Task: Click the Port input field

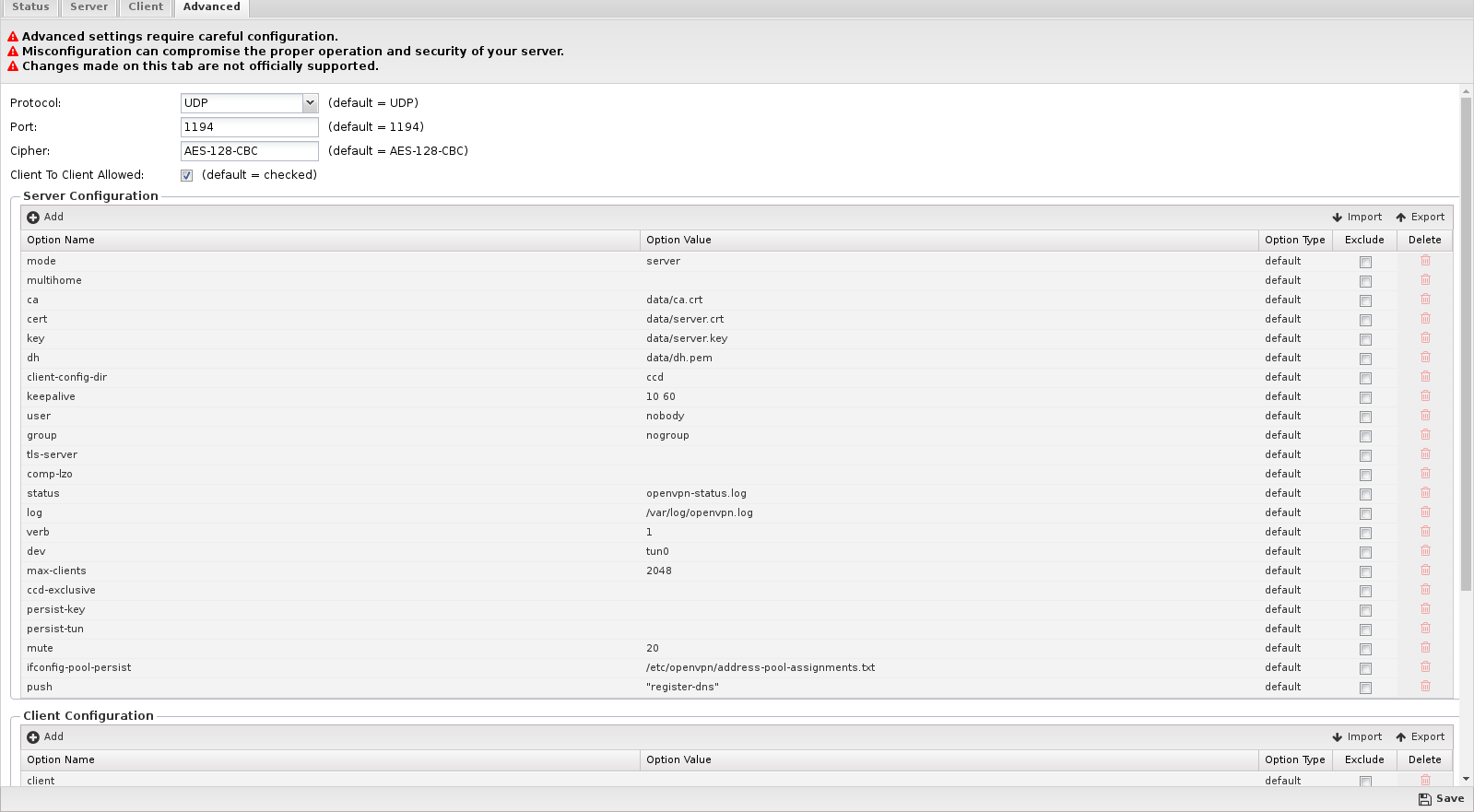Action: (249, 127)
